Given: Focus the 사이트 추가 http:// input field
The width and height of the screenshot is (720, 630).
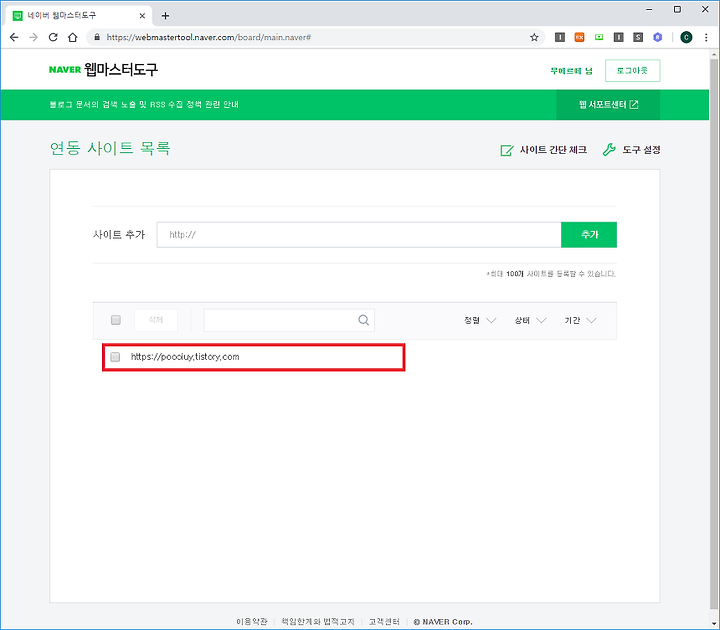Looking at the screenshot, I should (x=359, y=235).
